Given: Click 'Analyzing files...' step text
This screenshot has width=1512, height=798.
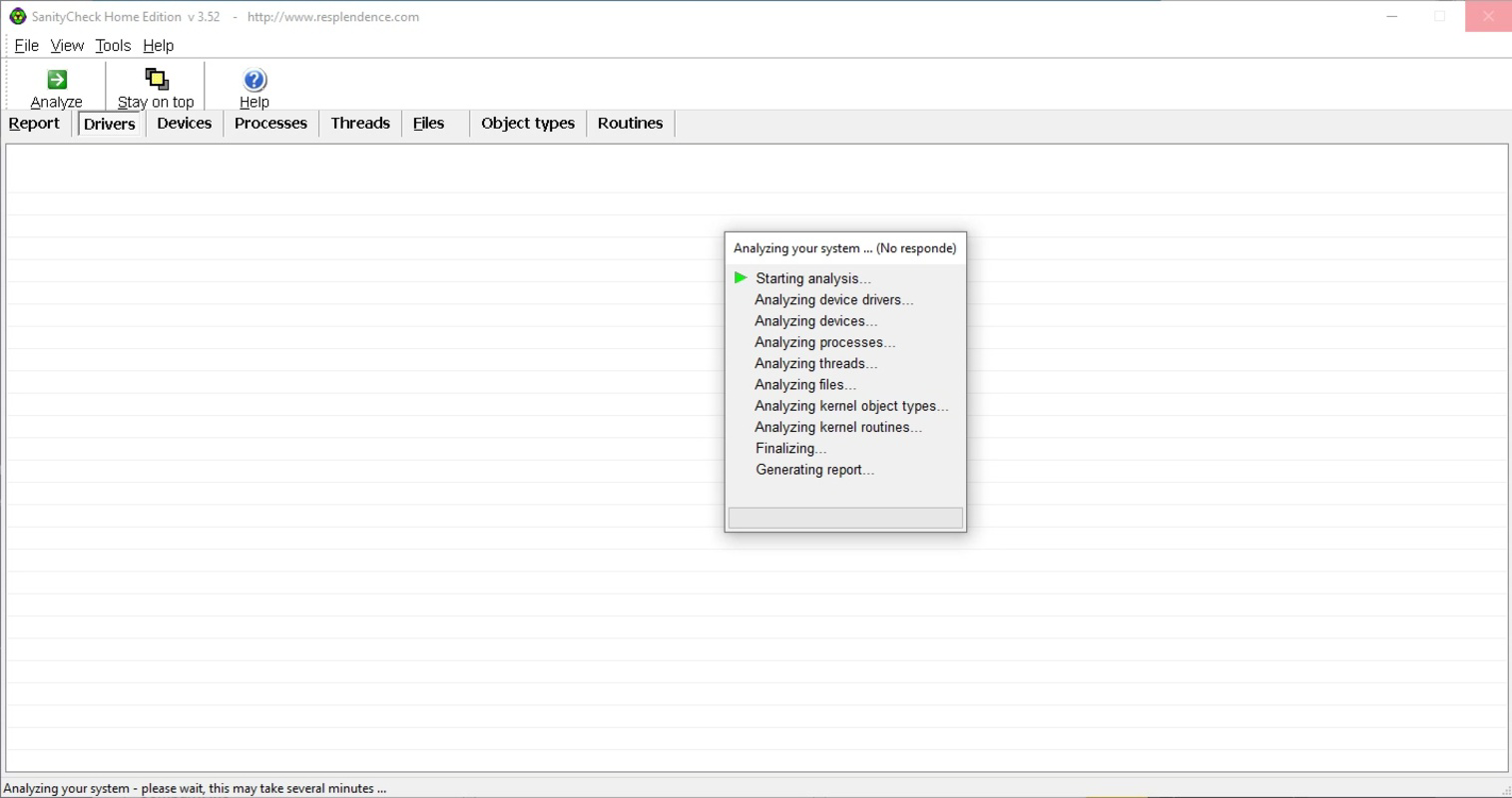Looking at the screenshot, I should click(x=805, y=385).
